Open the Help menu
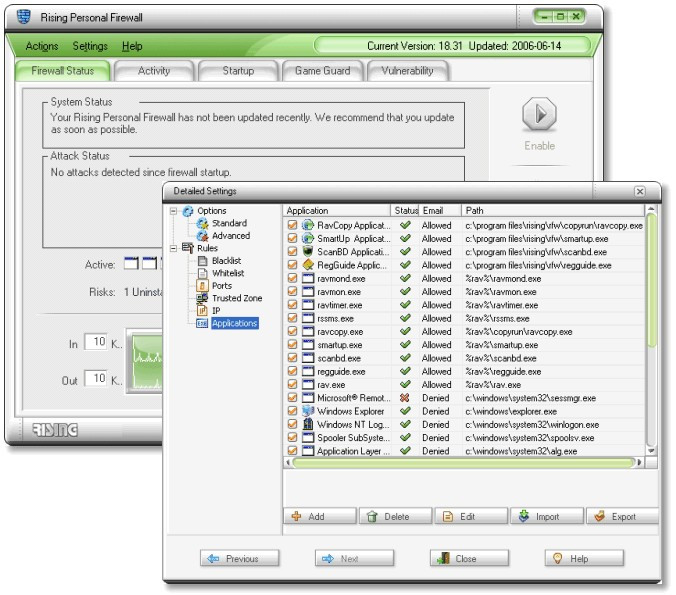676x595 pixels. click(132, 46)
